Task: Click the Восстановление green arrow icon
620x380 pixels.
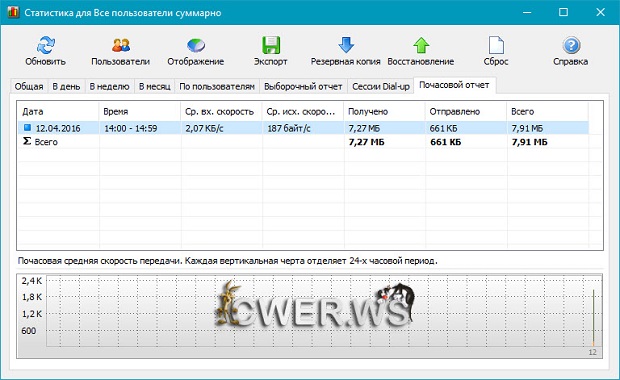Action: click(x=421, y=45)
